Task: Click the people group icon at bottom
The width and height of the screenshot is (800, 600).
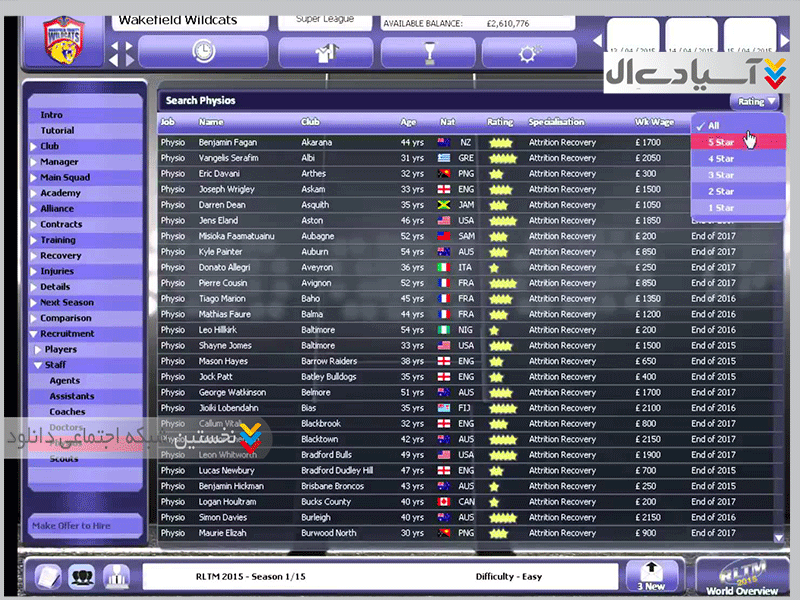Action: click(x=84, y=576)
